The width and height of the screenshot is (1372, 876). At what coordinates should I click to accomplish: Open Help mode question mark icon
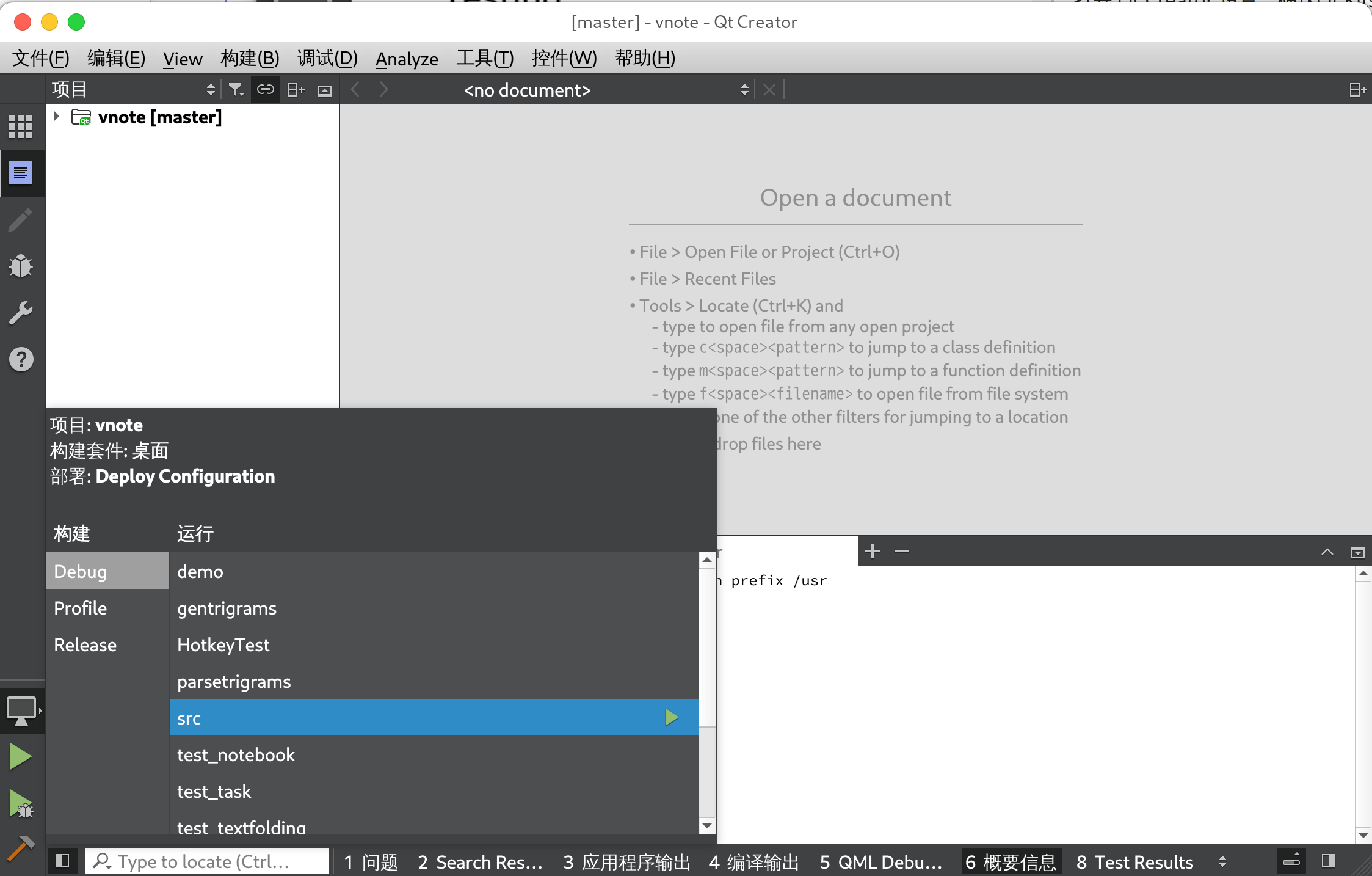(x=21, y=359)
